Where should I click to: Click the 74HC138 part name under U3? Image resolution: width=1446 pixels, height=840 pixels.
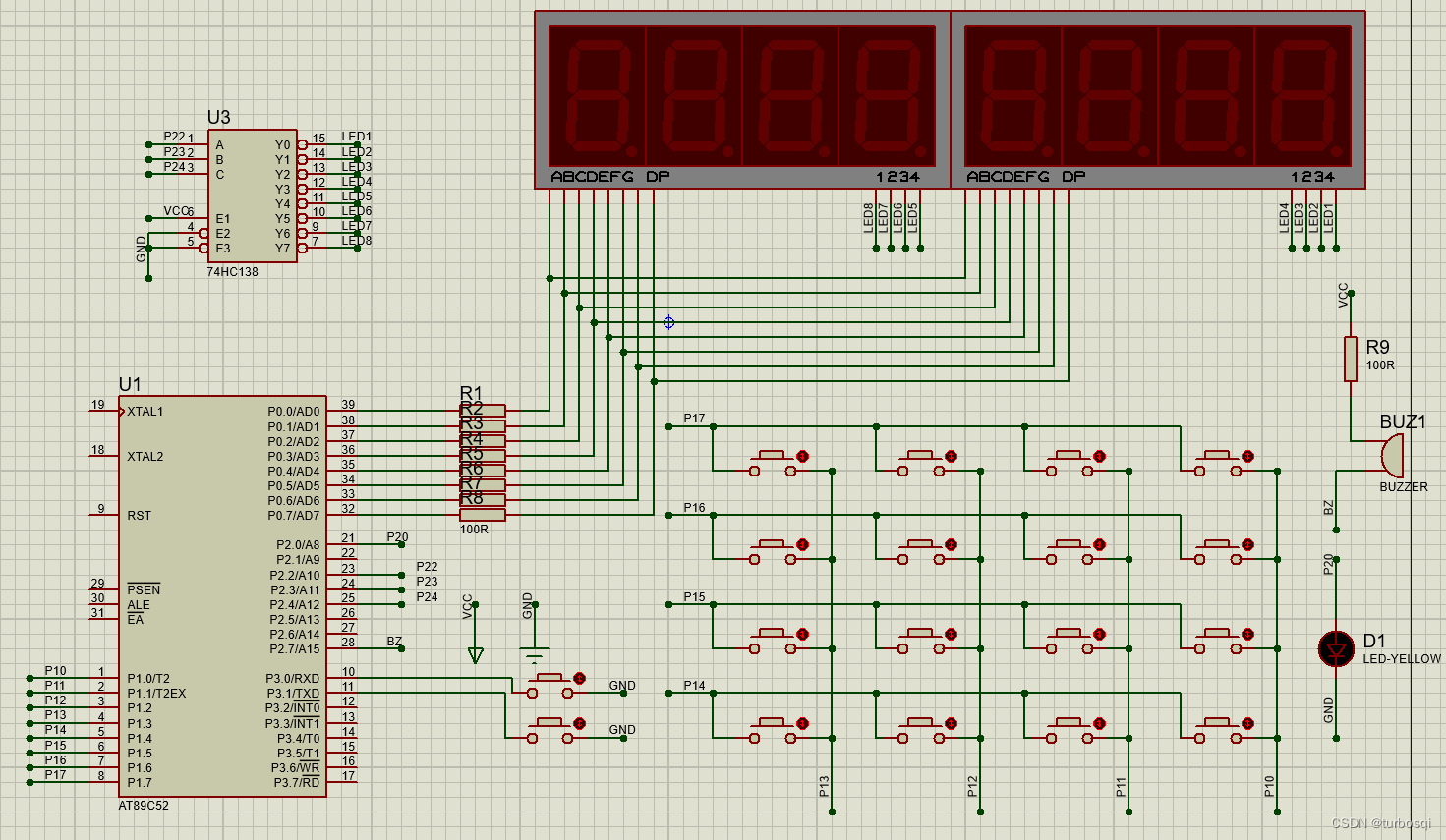click(232, 272)
